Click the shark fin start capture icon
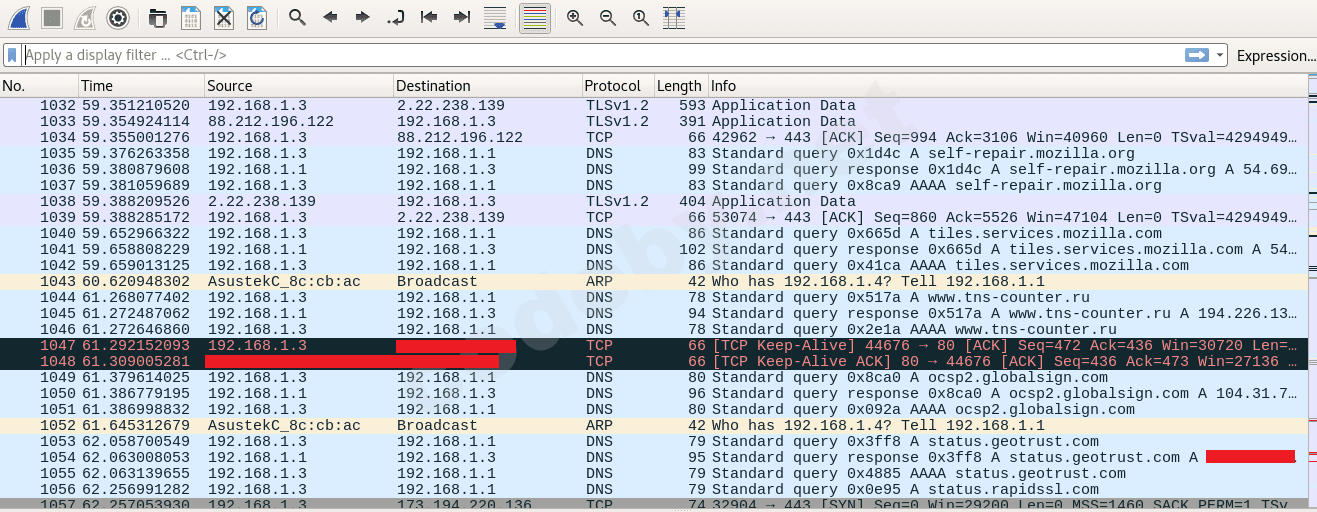This screenshot has width=1317, height=512. click(x=19, y=17)
